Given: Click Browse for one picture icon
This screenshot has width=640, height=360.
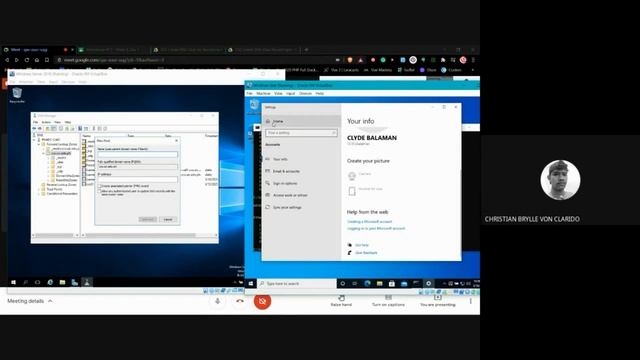Looking at the screenshot, I should pyautogui.click(x=352, y=191).
